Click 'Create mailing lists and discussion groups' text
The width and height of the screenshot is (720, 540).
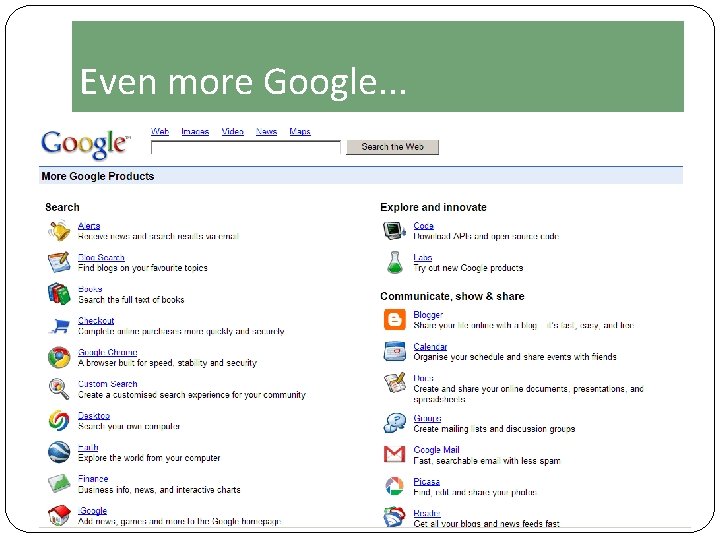coord(494,429)
